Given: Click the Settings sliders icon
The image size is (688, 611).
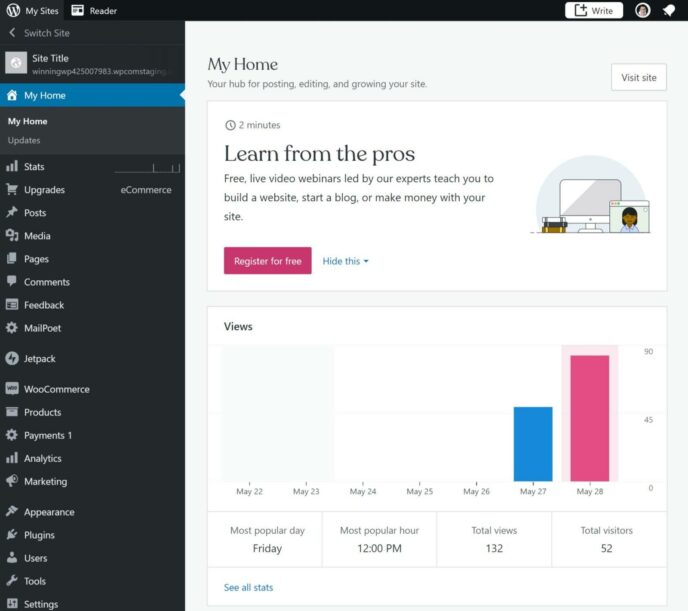Looking at the screenshot, I should coord(12,604).
